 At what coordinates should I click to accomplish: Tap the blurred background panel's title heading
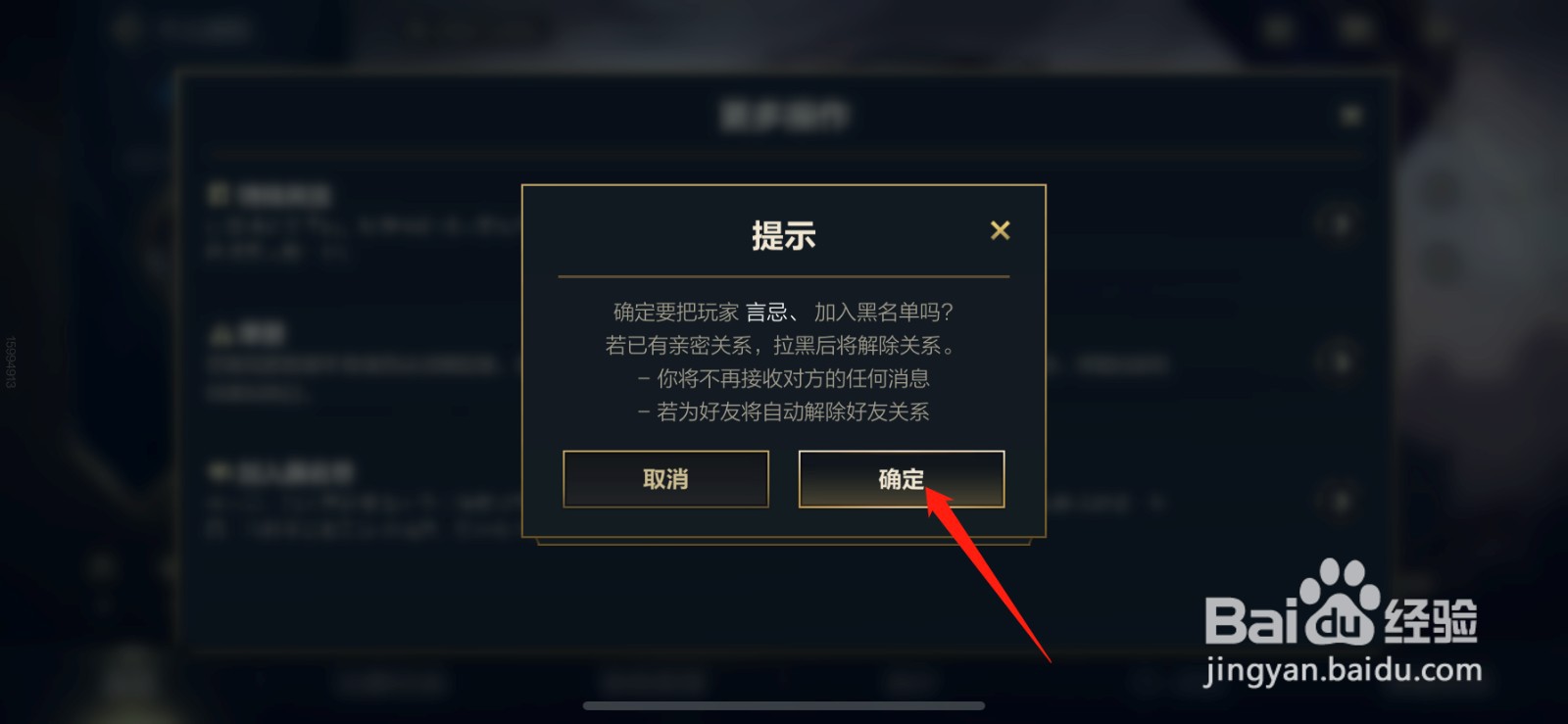point(784,116)
